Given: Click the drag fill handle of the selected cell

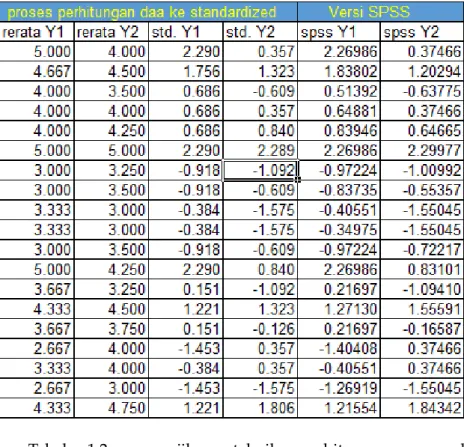Looking at the screenshot, I should (298, 180).
